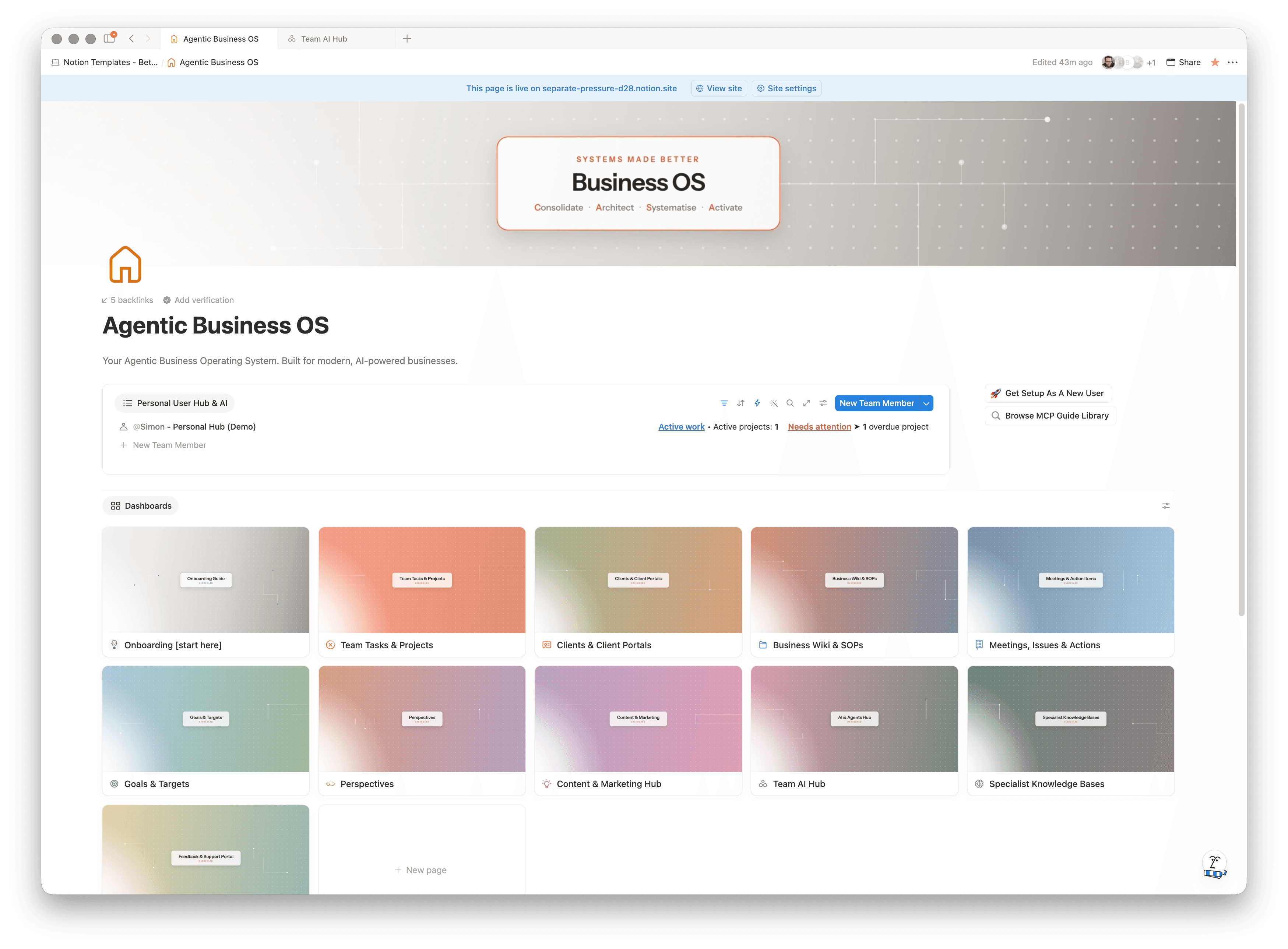
Task: Open the Active work link
Action: [x=681, y=427]
